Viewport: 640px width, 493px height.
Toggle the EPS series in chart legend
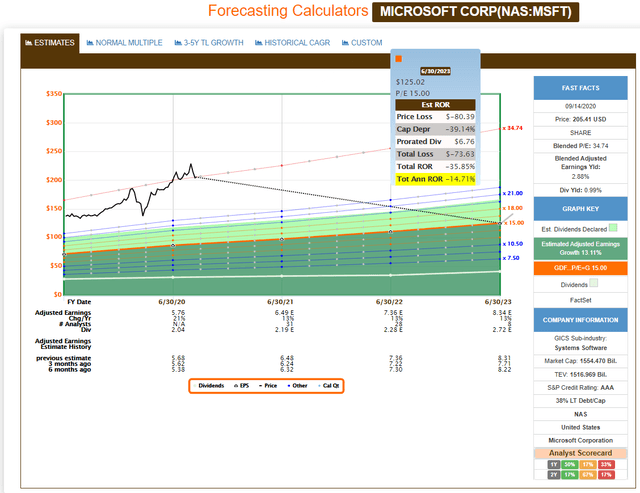click(244, 385)
